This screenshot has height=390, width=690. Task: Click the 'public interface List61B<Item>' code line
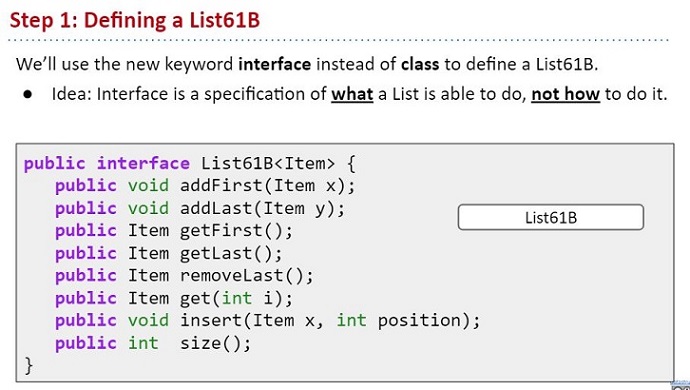click(x=189, y=164)
